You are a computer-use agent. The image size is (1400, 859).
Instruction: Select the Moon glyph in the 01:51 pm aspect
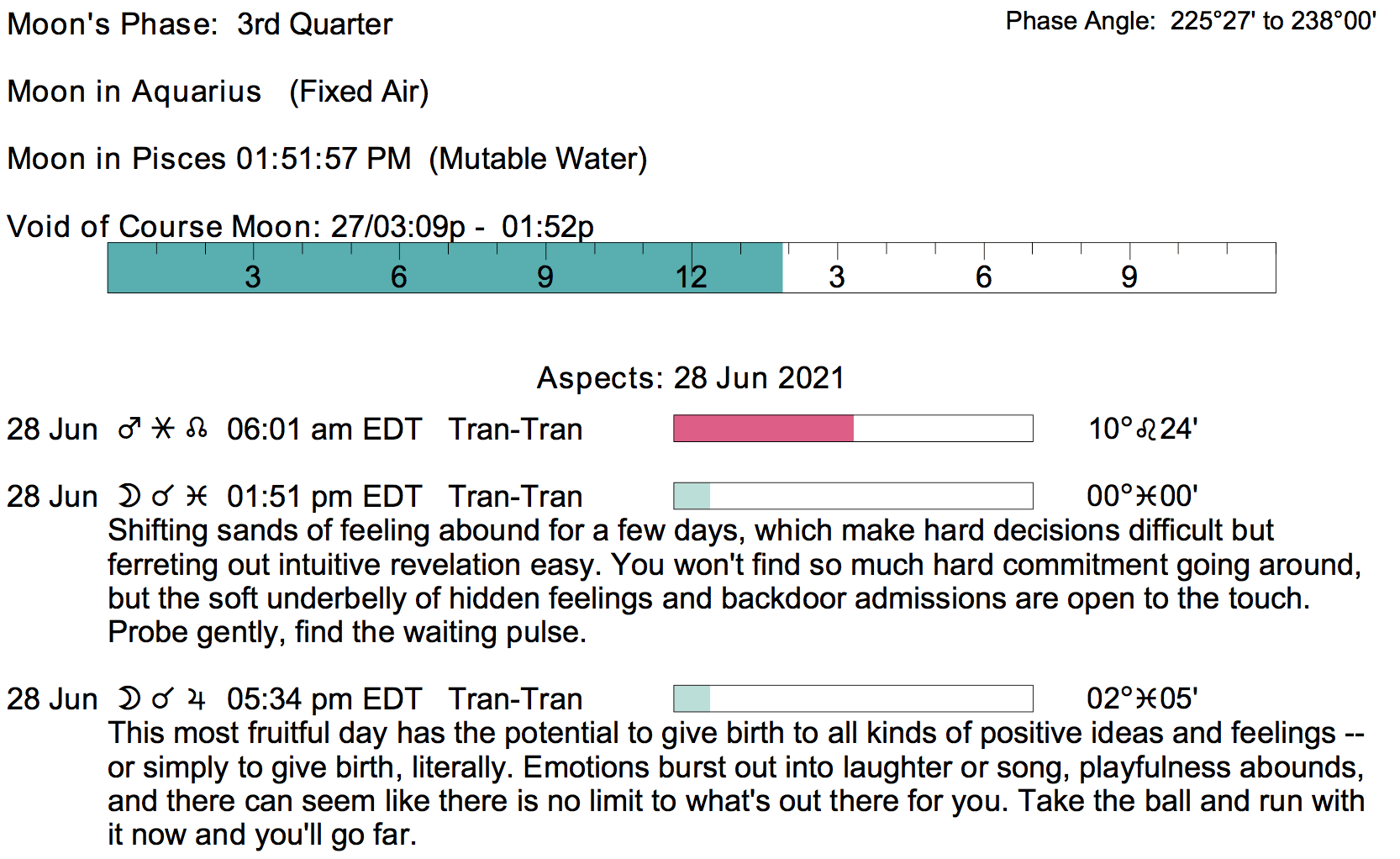point(129,497)
